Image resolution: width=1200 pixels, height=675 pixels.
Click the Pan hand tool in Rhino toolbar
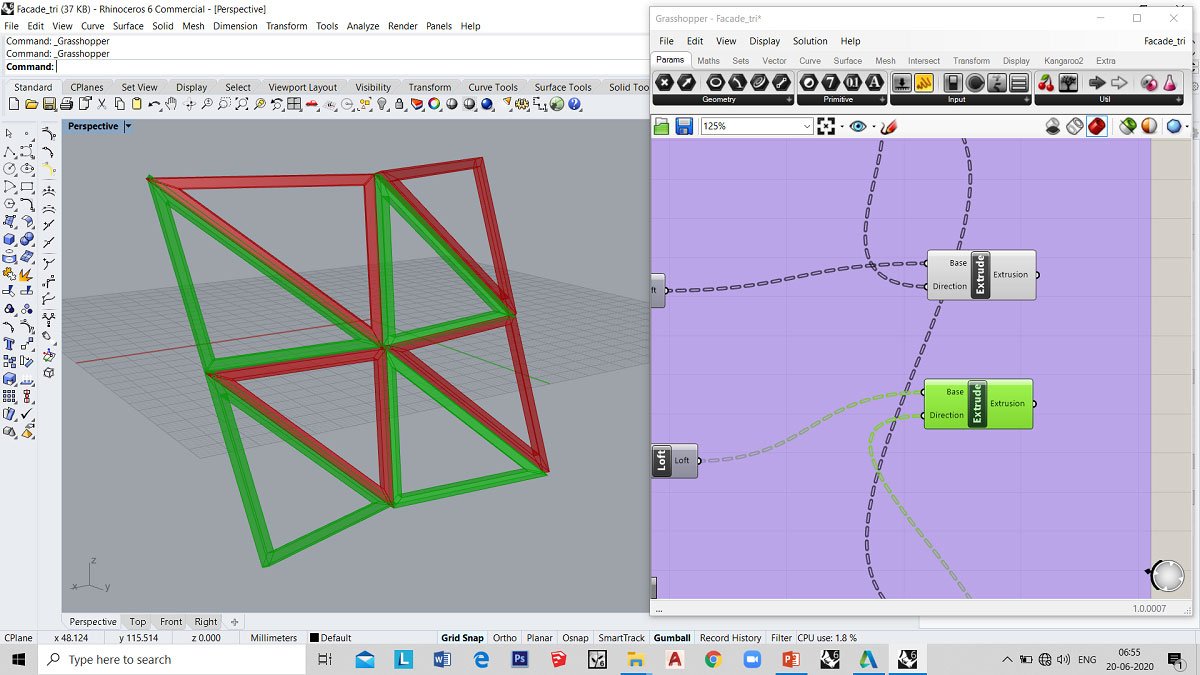[x=171, y=104]
